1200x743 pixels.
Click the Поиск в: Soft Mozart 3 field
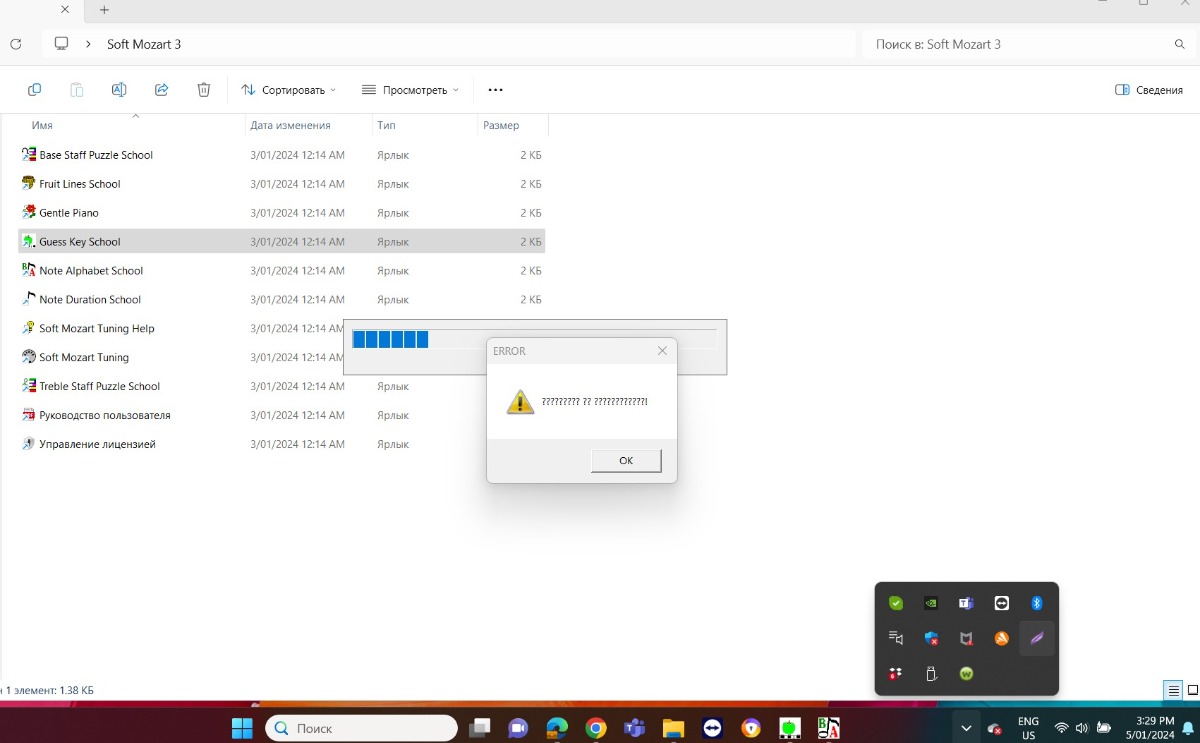pos(1028,44)
